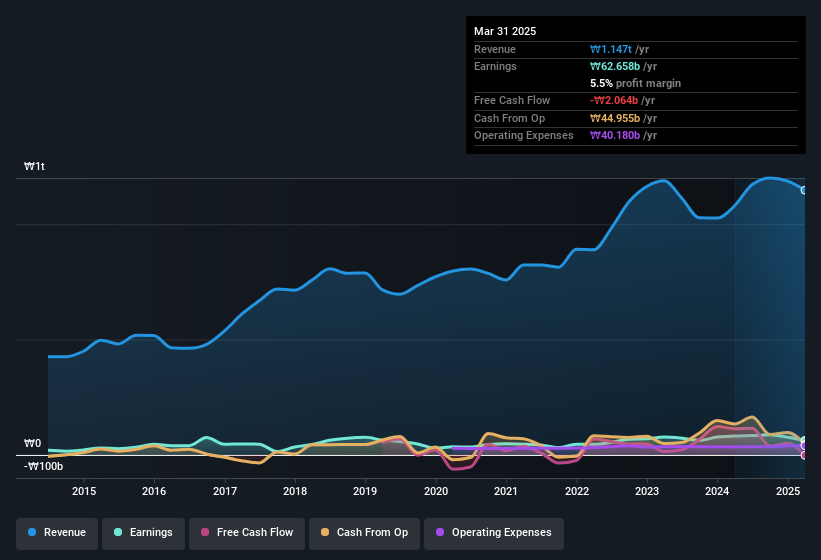The height and width of the screenshot is (560, 821).
Task: Click the Free Cash Flow tooltip label
Action: (x=512, y=100)
